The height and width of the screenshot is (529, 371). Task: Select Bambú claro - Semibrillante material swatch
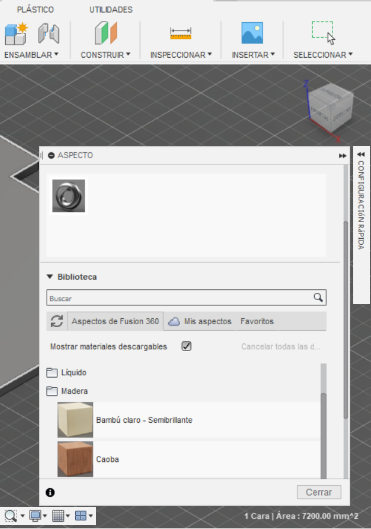coord(75,420)
